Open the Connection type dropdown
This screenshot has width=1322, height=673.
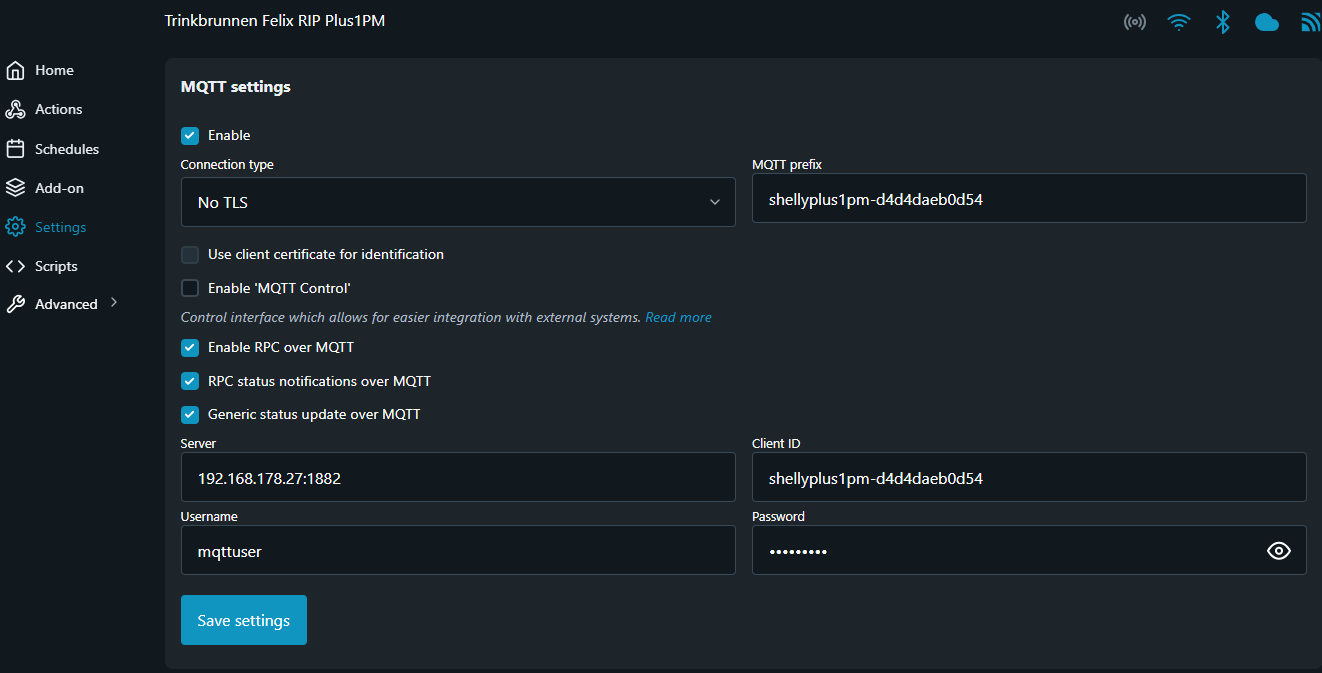point(458,202)
